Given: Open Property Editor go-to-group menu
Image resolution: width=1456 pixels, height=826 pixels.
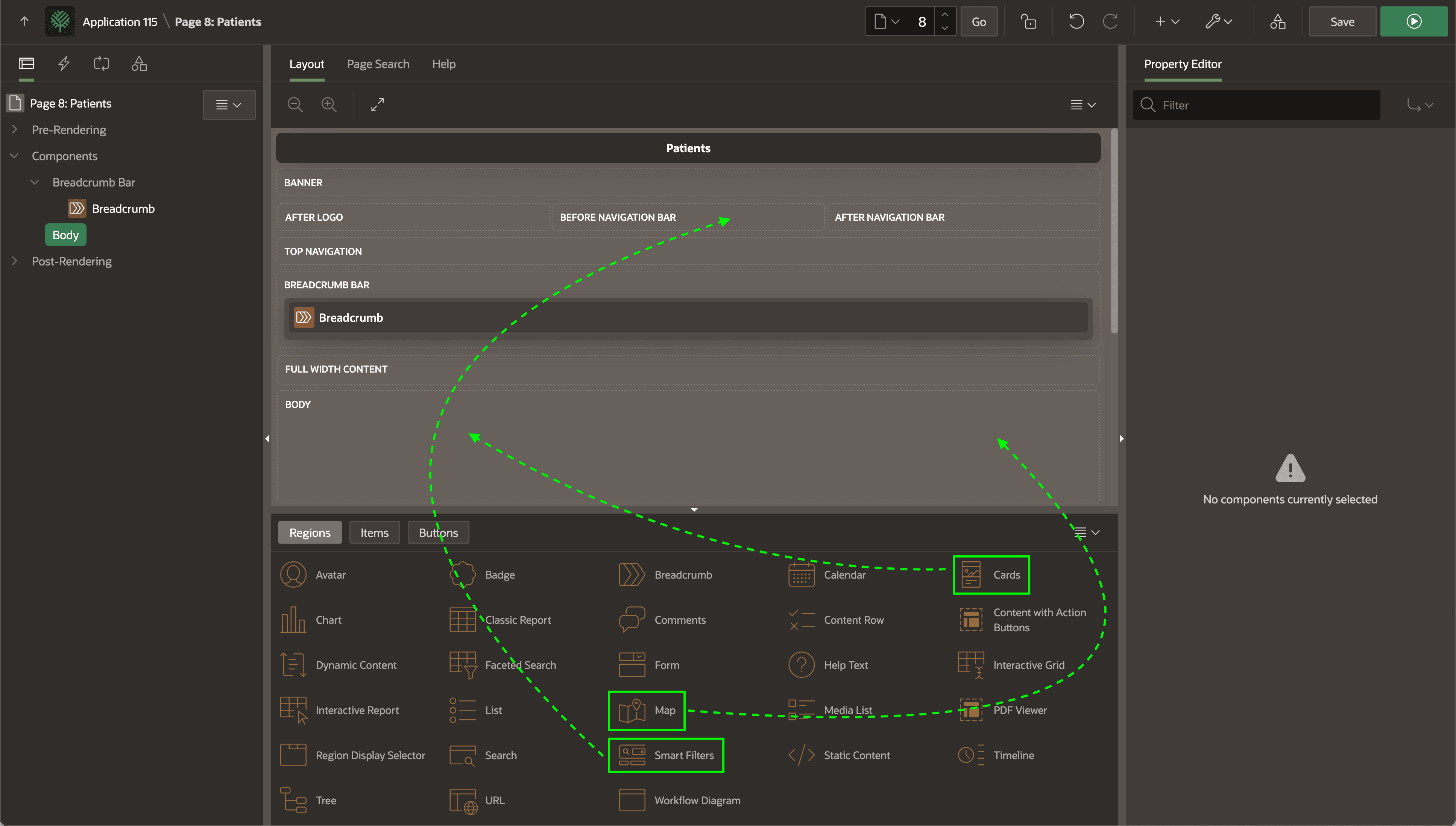Looking at the screenshot, I should pos(1420,105).
